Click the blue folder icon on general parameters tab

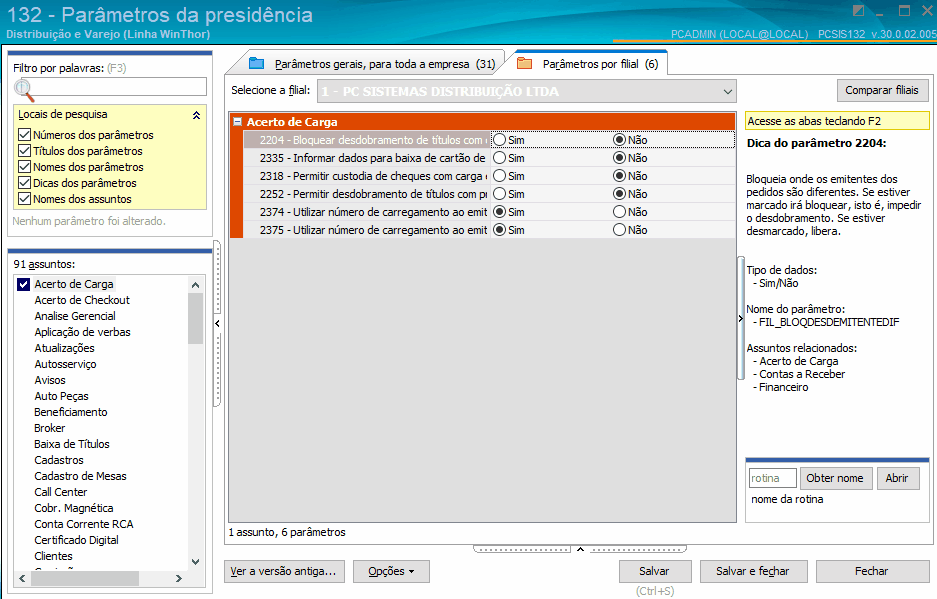(256, 63)
